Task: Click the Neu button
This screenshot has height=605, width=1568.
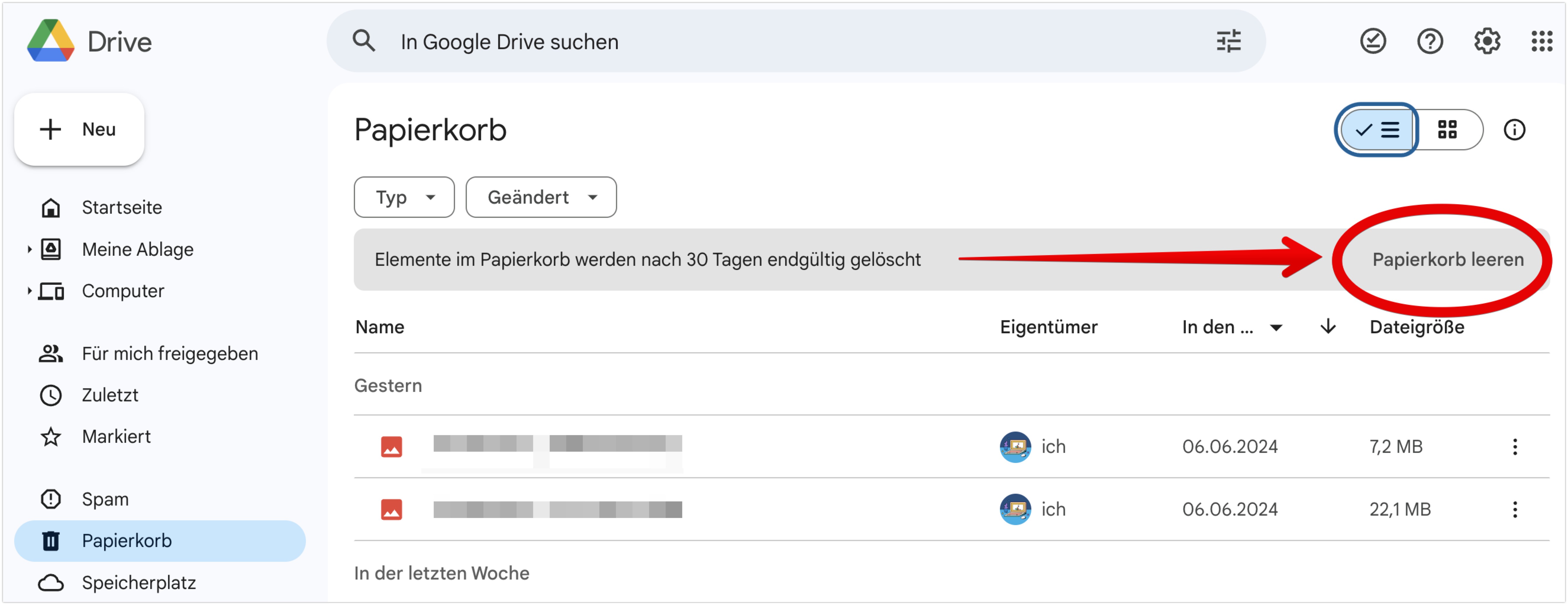Action: [79, 129]
